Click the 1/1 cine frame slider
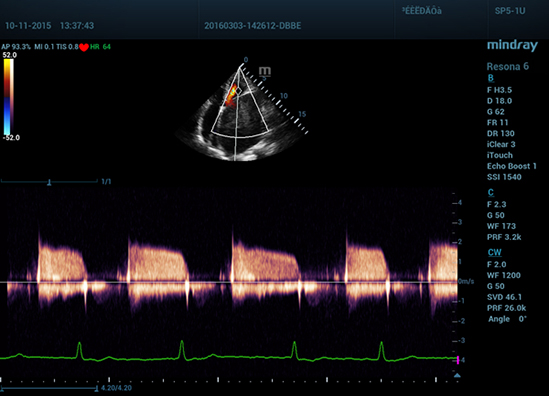 pyautogui.click(x=49, y=181)
